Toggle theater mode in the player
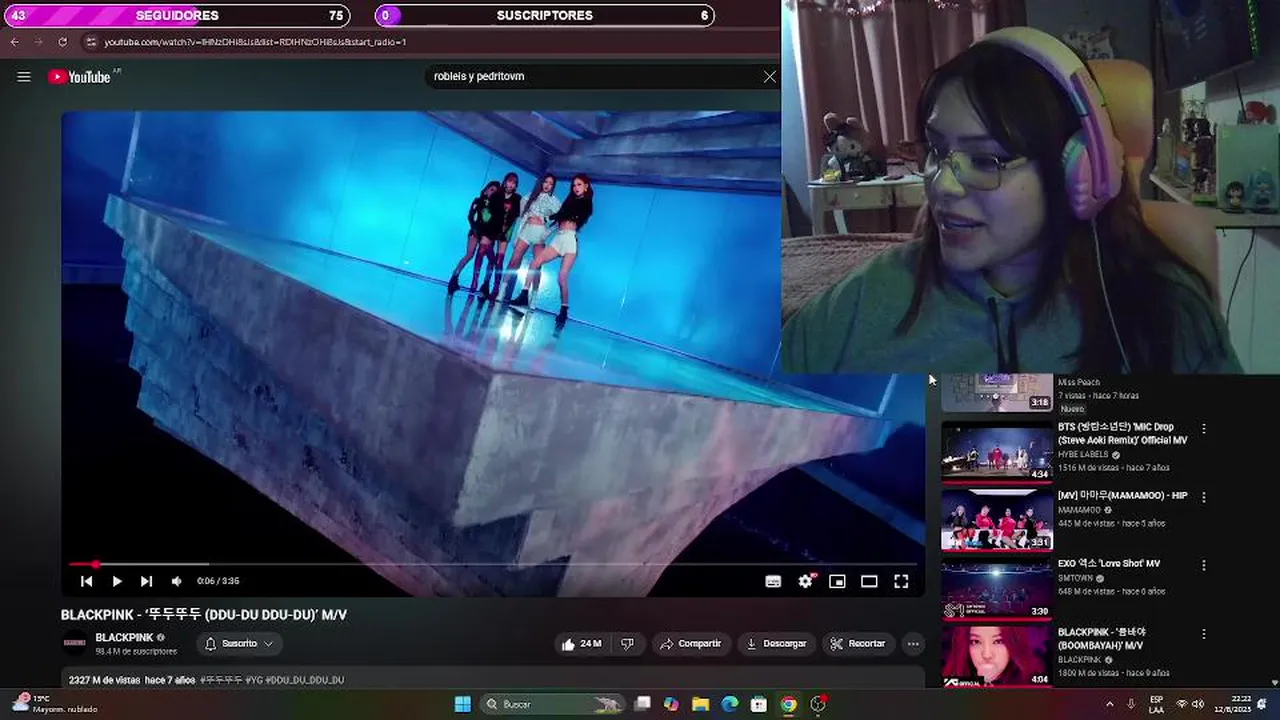Screen dimensions: 1280x720 [869, 581]
